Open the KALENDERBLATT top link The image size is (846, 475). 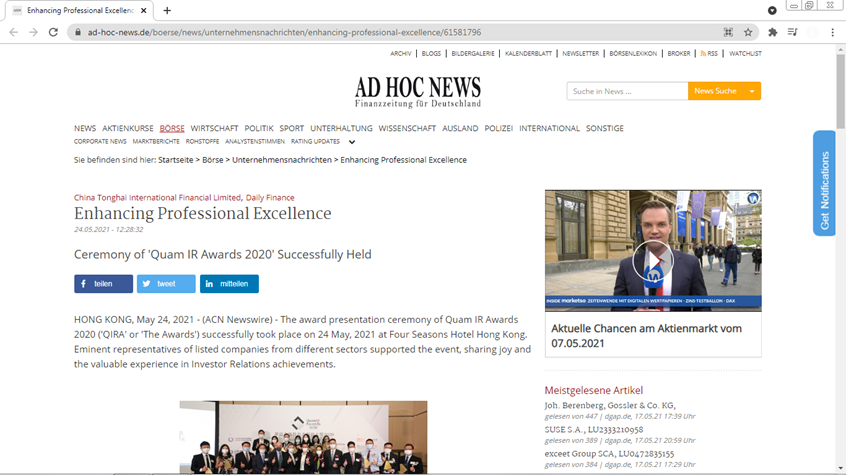(528, 53)
